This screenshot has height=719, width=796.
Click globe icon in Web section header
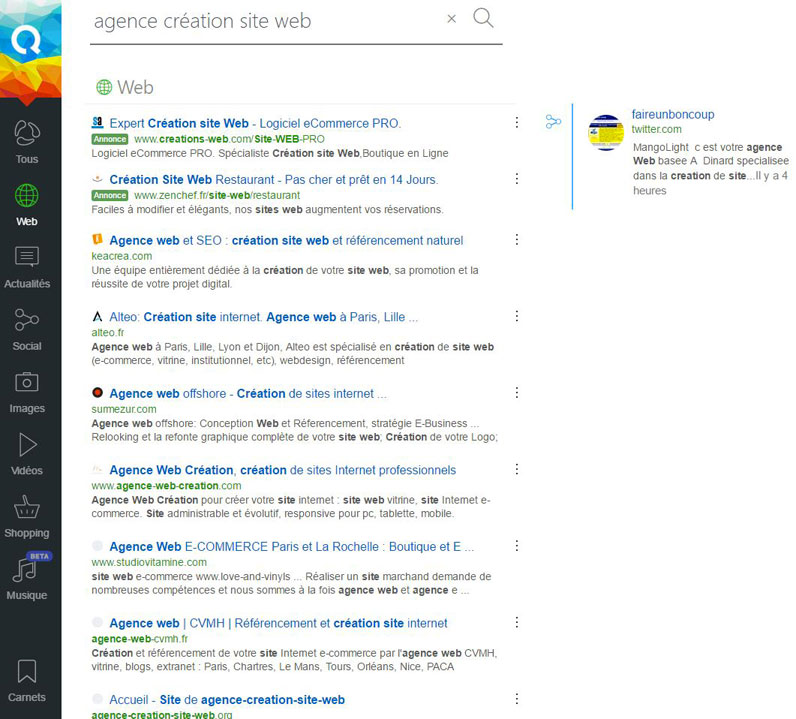point(104,87)
